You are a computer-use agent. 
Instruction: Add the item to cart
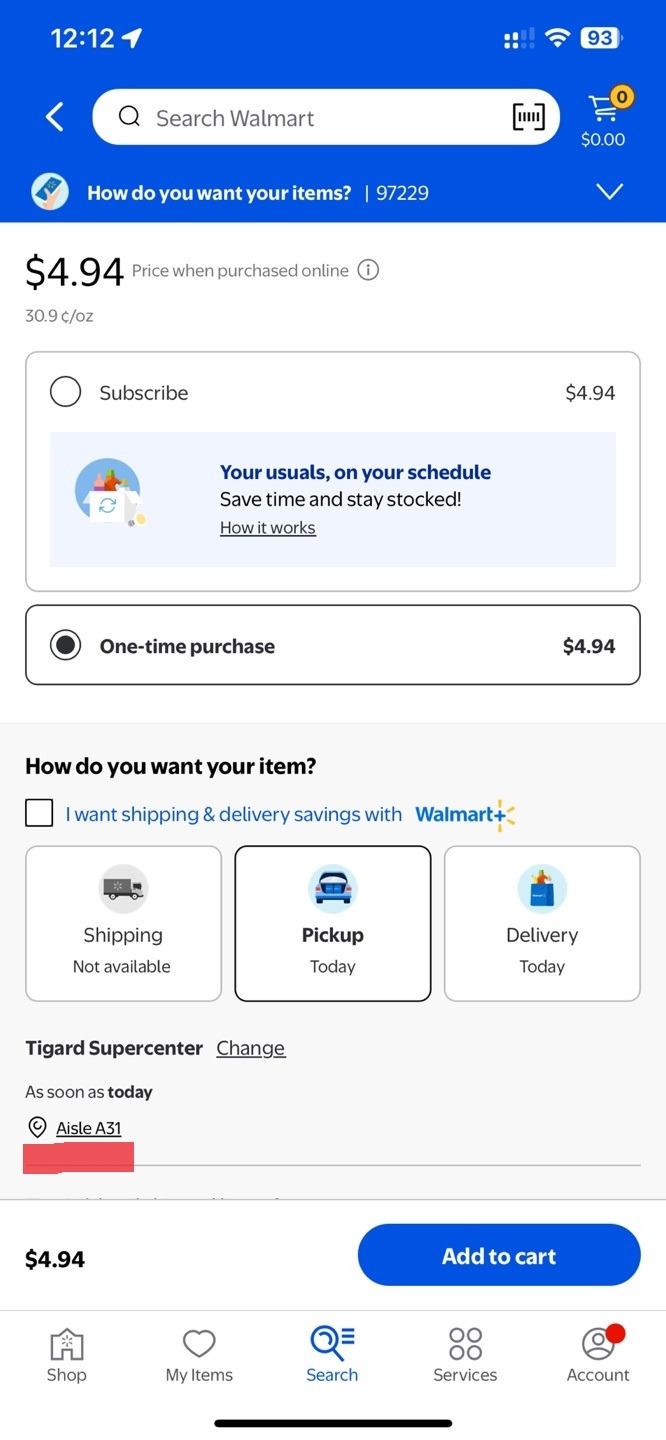click(x=499, y=1256)
